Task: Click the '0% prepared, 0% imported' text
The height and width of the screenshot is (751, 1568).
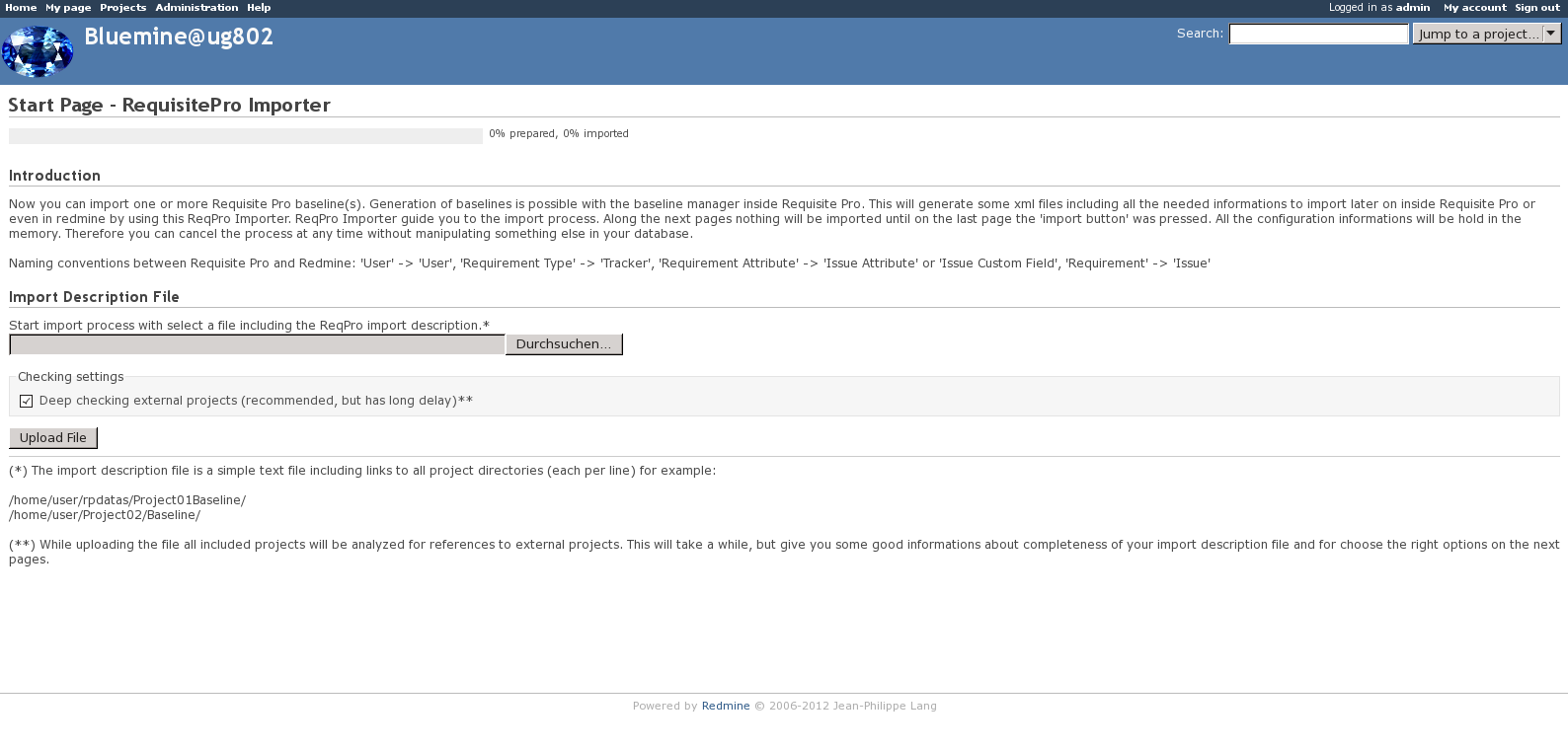Action: click(559, 134)
